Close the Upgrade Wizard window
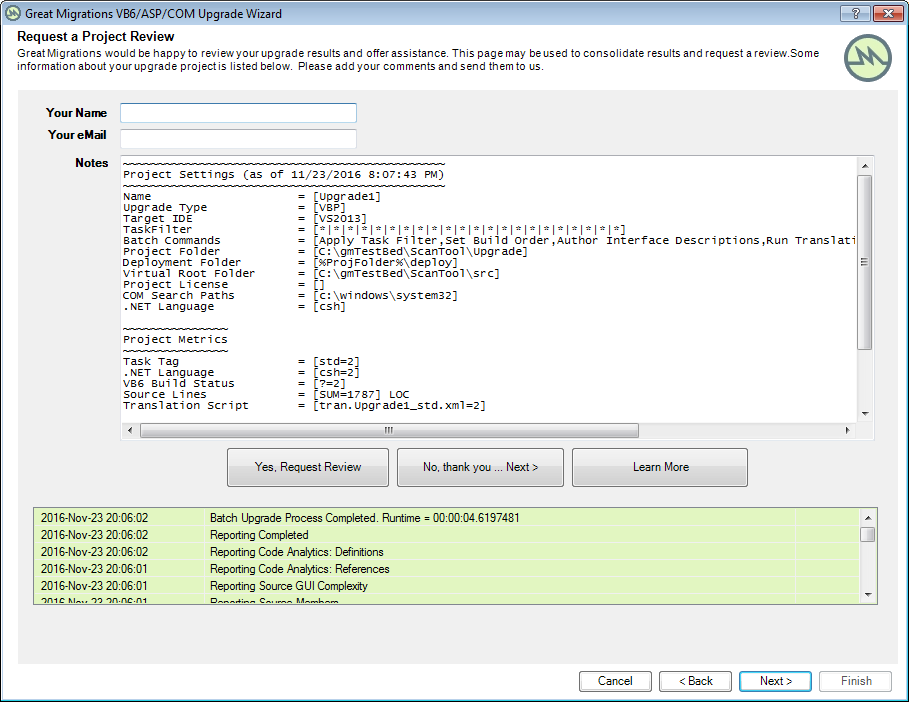The width and height of the screenshot is (909, 702). (886, 13)
